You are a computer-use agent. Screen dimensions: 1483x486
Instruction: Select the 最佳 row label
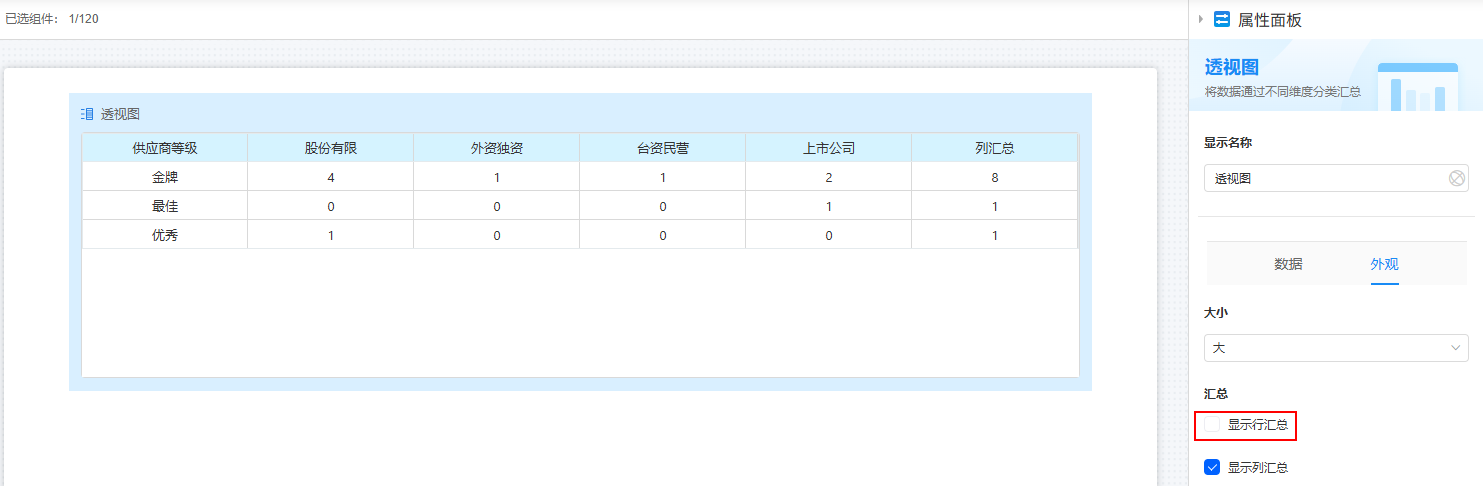(165, 206)
